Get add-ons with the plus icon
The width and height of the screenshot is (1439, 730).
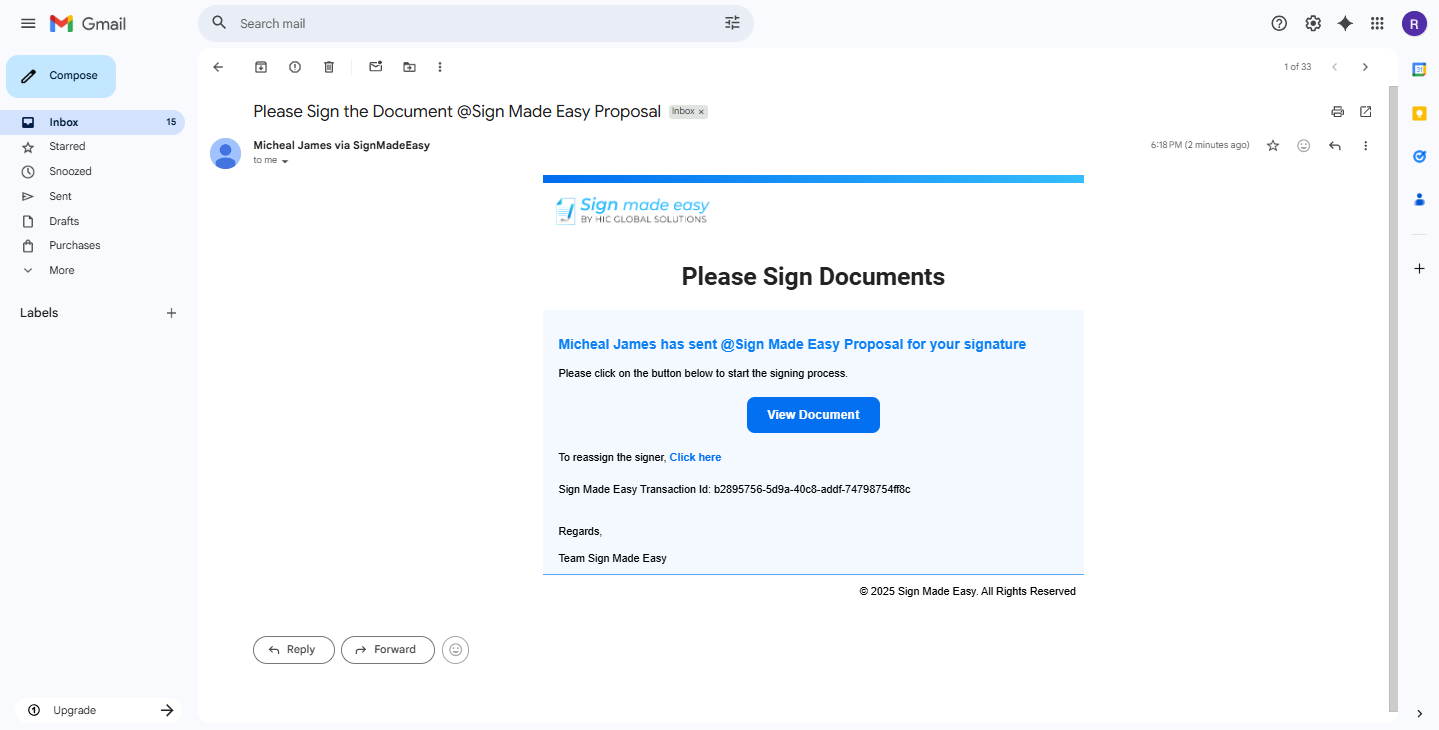1419,268
